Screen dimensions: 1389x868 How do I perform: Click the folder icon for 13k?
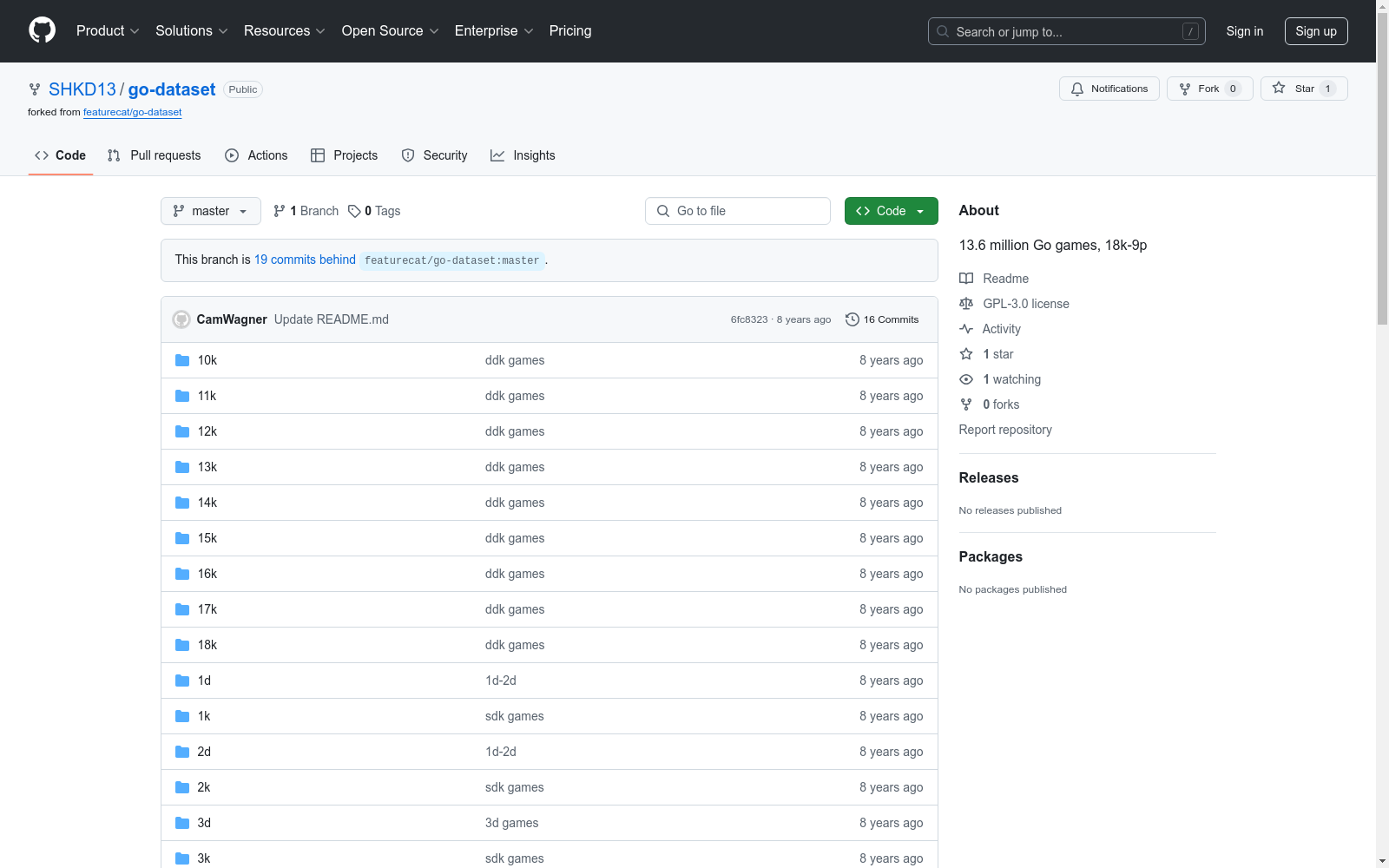pos(182,467)
